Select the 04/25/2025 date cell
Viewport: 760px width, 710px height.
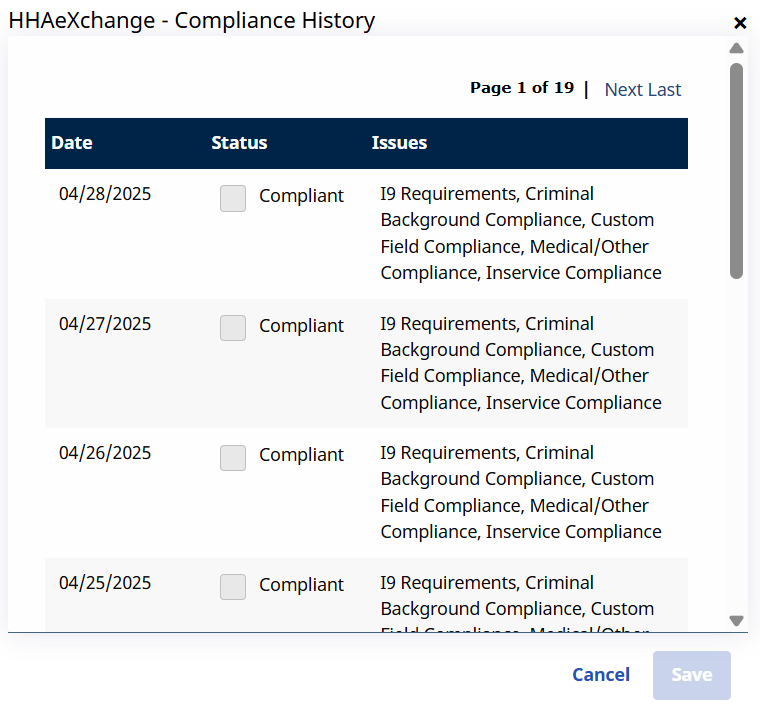105,583
